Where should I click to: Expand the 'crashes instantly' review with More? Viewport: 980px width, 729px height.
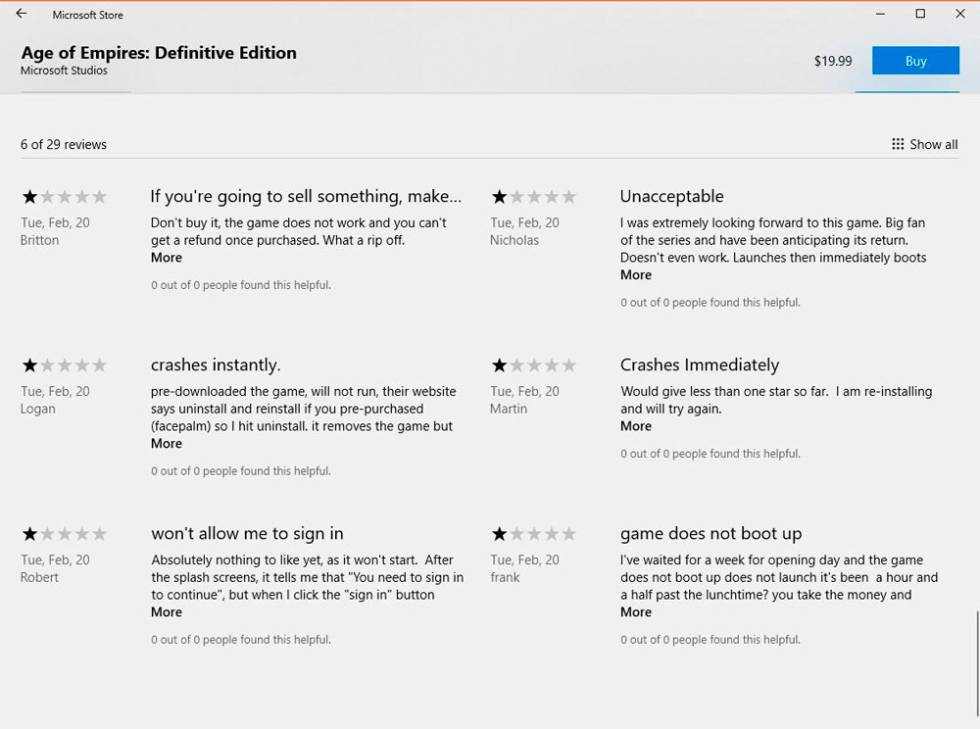tap(166, 443)
